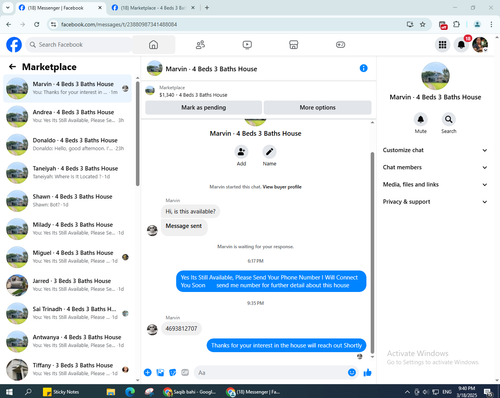500x398 pixels.
Task: Click conversation list scrollbar
Action: click(137, 133)
